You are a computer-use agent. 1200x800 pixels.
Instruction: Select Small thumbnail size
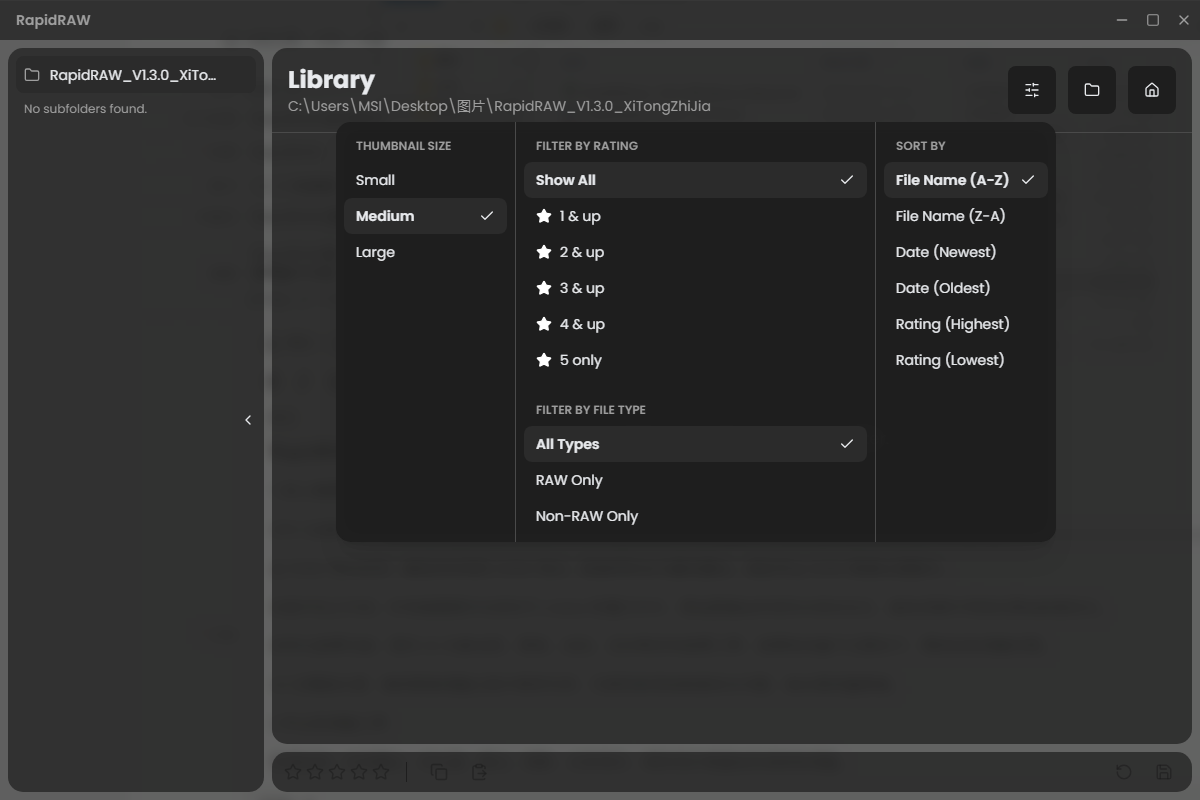click(x=375, y=180)
